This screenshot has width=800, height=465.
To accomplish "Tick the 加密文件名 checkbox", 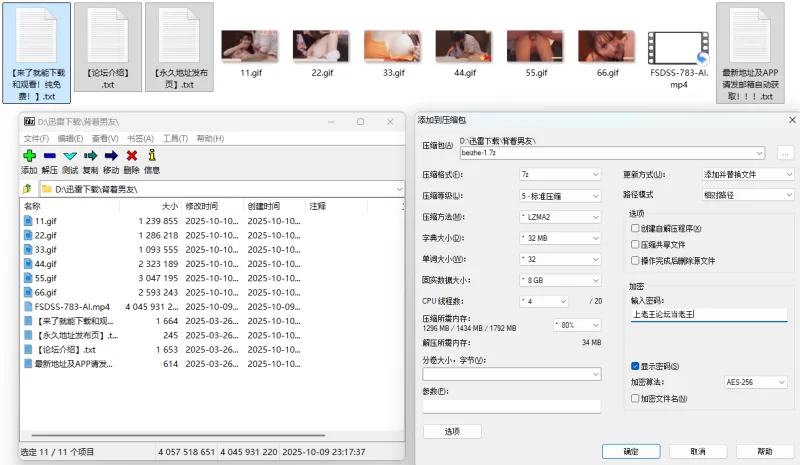I will pyautogui.click(x=635, y=398).
